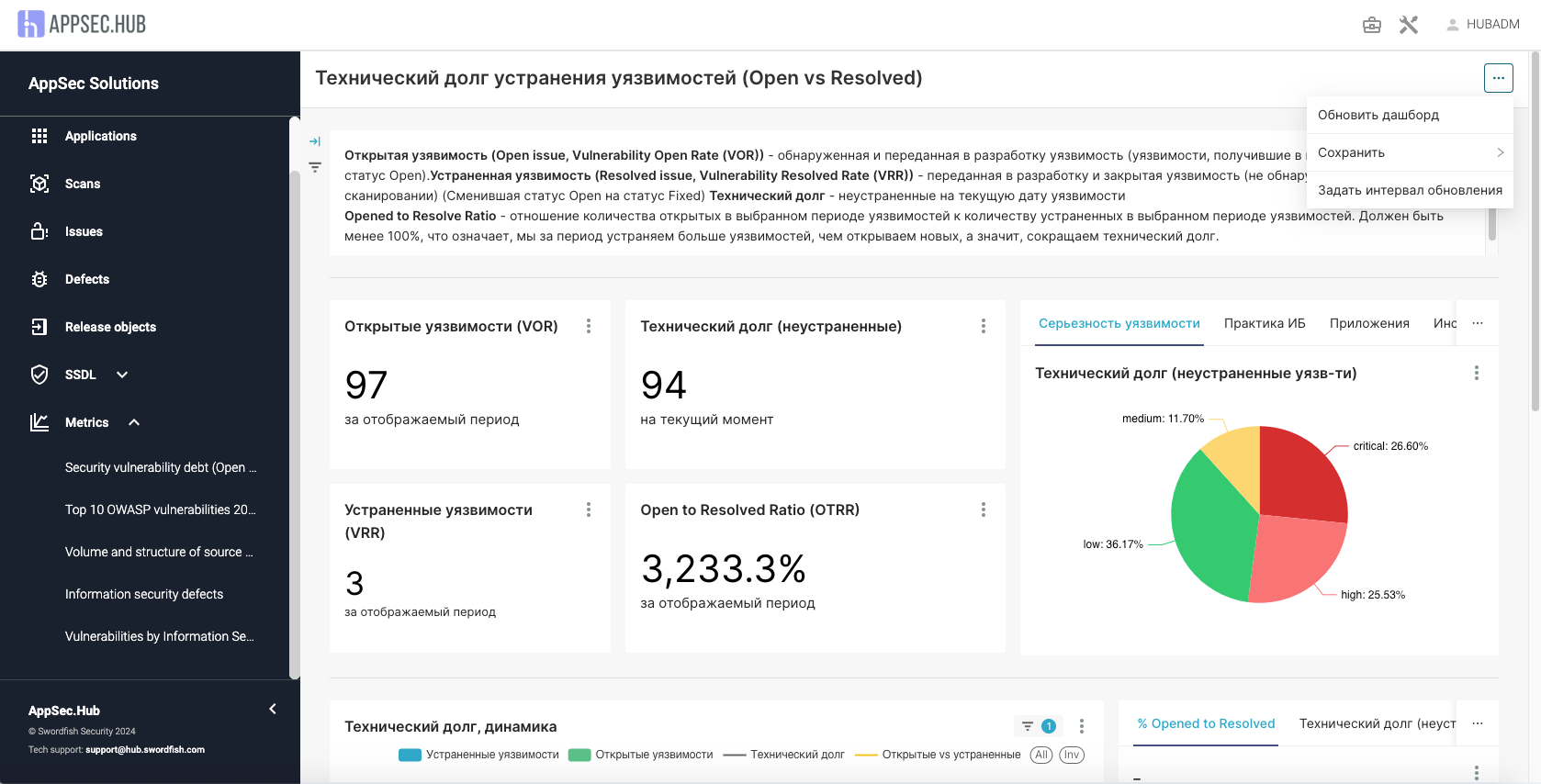Open Defects via the bug icon
This screenshot has height=784, width=1541.
39,279
